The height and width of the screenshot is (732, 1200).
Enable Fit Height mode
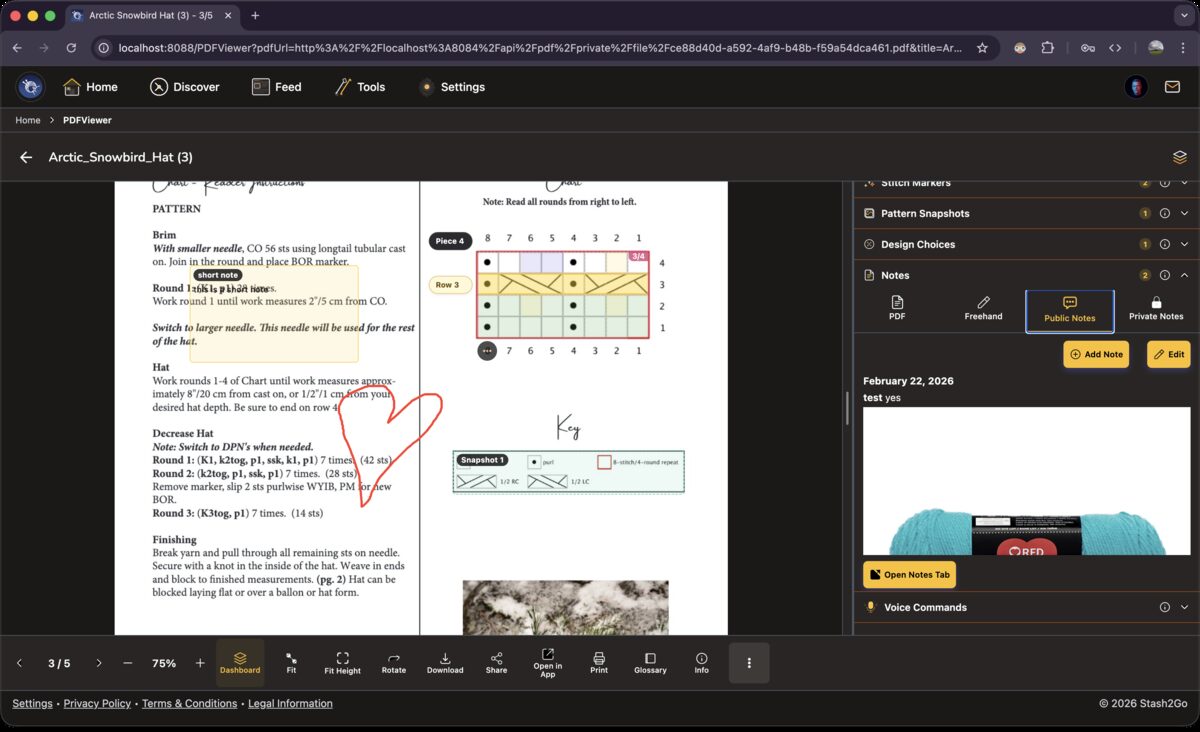(342, 662)
